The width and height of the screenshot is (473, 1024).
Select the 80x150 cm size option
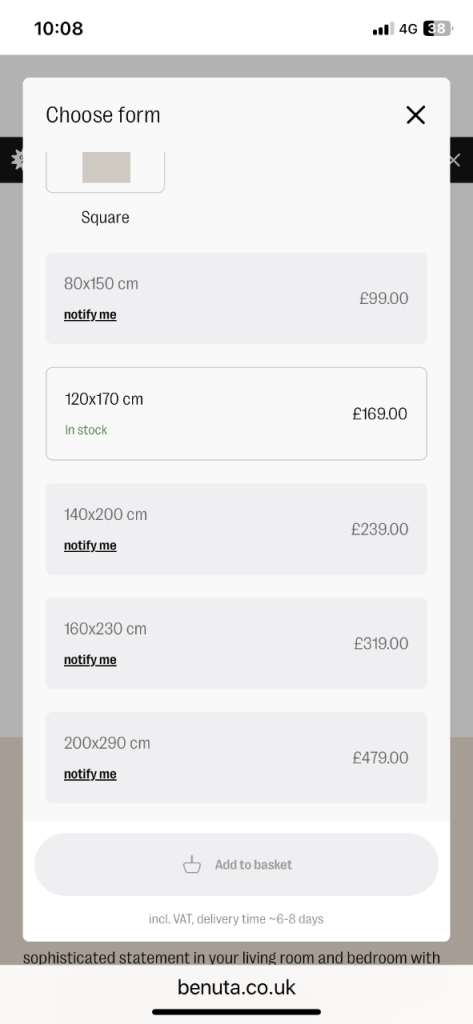[236, 298]
